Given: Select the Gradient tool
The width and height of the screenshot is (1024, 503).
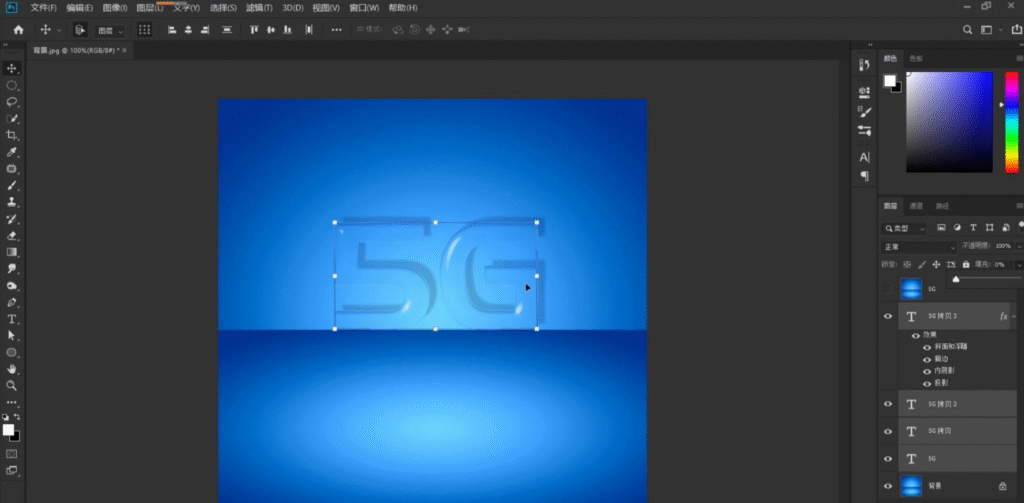Looking at the screenshot, I should pos(11,252).
